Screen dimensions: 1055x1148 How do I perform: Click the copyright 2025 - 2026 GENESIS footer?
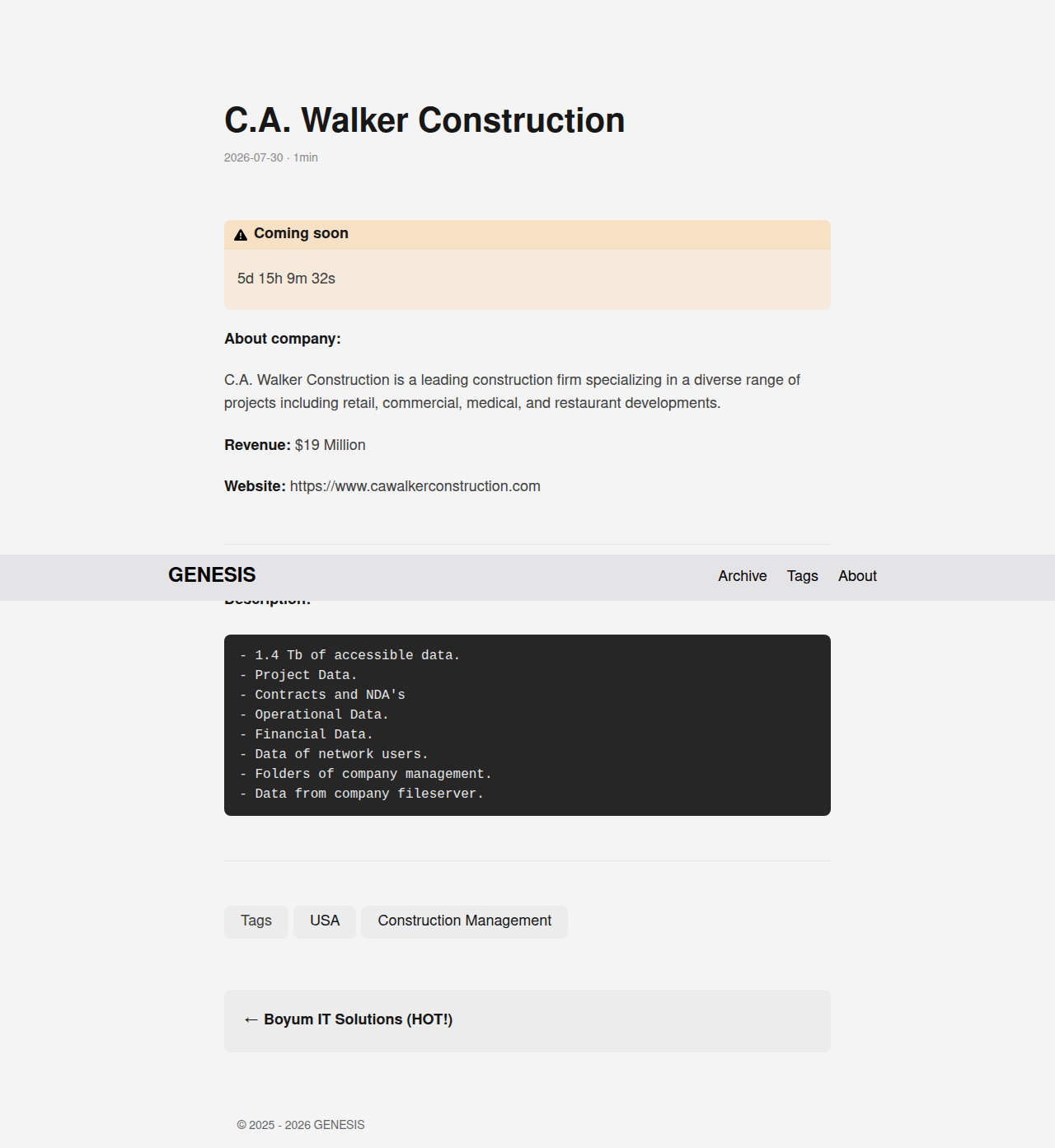click(x=301, y=1125)
